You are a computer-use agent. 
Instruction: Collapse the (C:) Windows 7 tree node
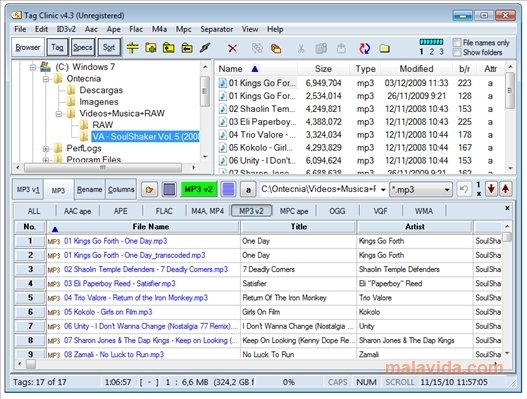tap(33, 68)
